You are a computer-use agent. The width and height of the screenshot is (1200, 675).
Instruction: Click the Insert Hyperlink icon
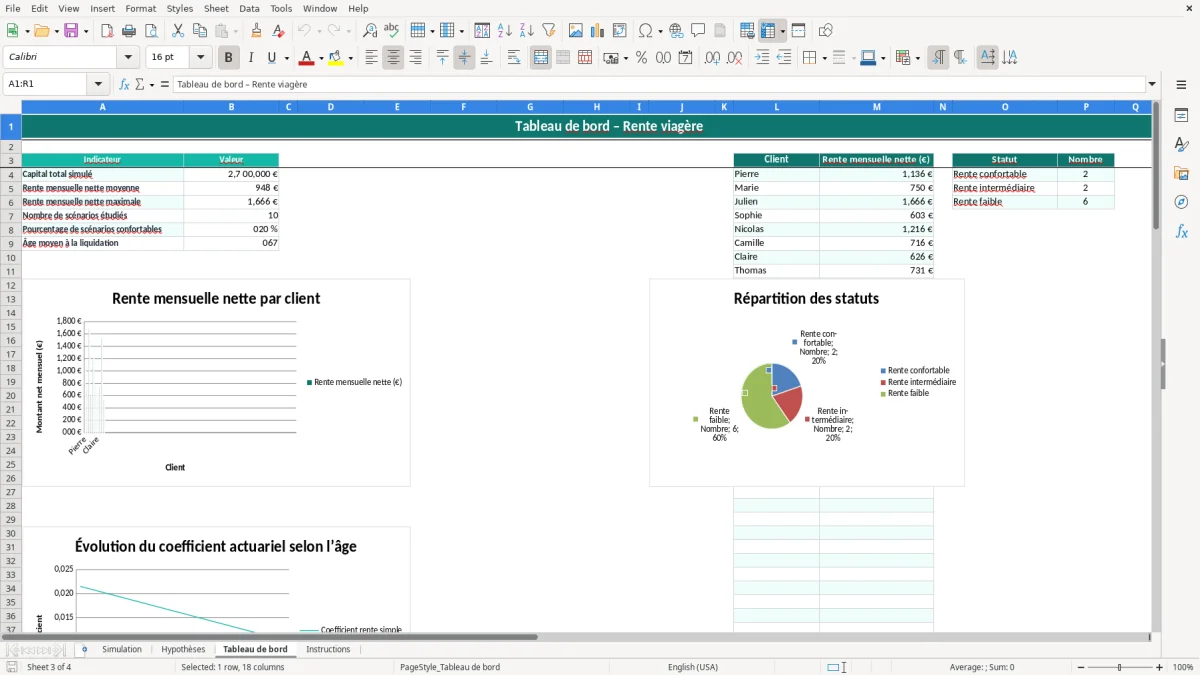pyautogui.click(x=676, y=31)
